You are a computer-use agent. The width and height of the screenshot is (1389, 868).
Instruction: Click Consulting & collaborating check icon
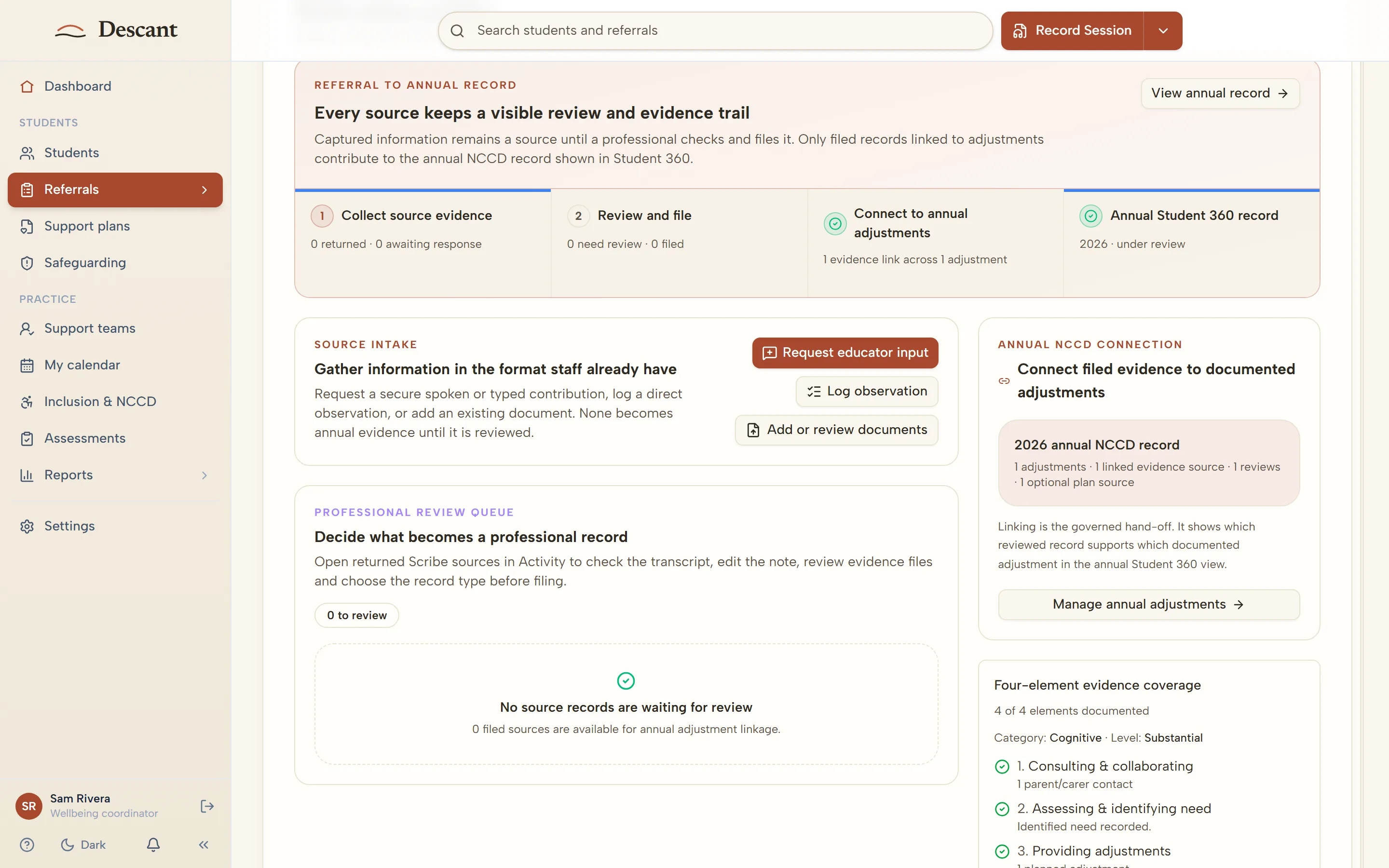click(x=1002, y=766)
